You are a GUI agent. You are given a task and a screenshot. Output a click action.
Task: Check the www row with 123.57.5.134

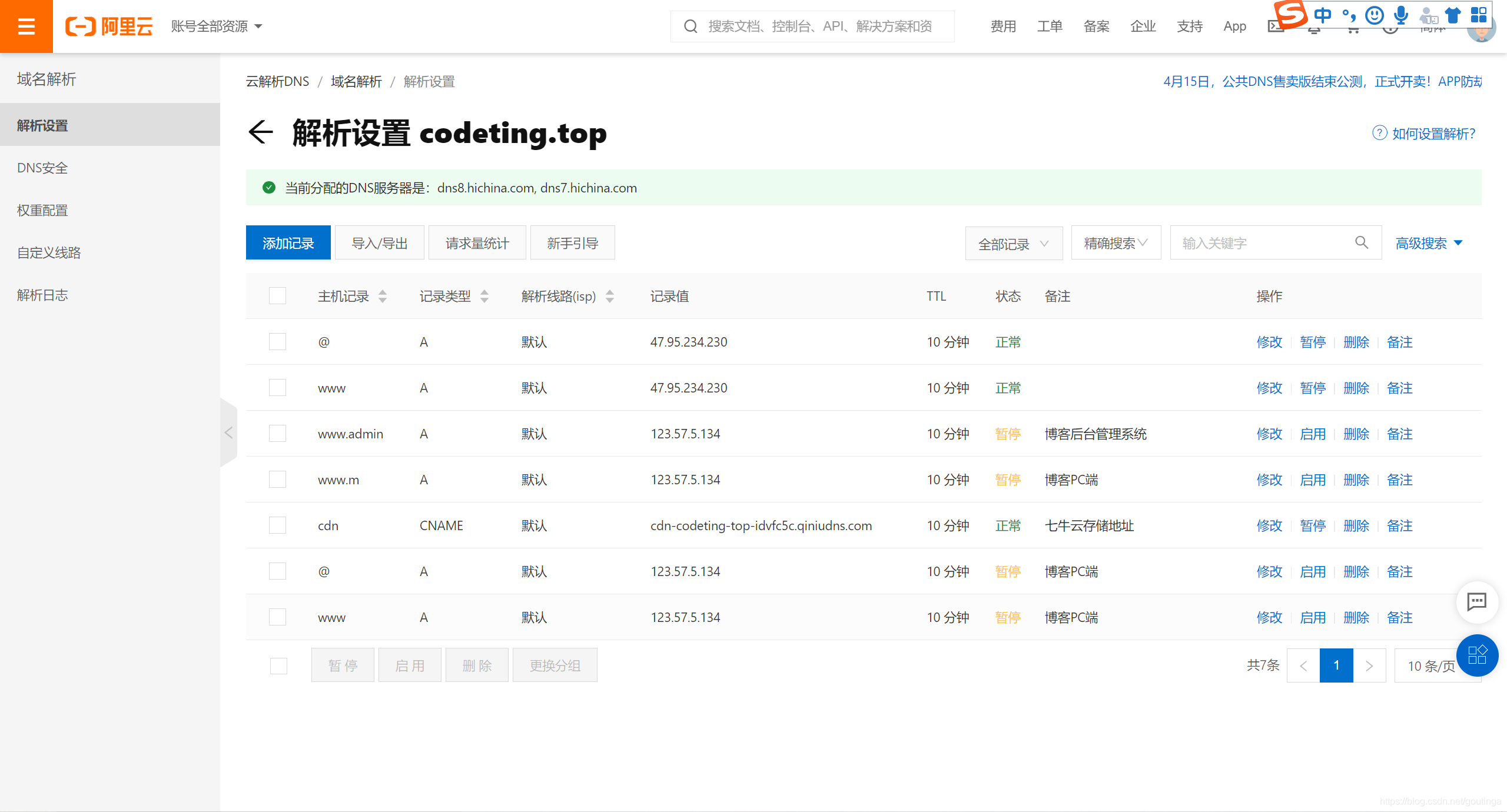(277, 617)
